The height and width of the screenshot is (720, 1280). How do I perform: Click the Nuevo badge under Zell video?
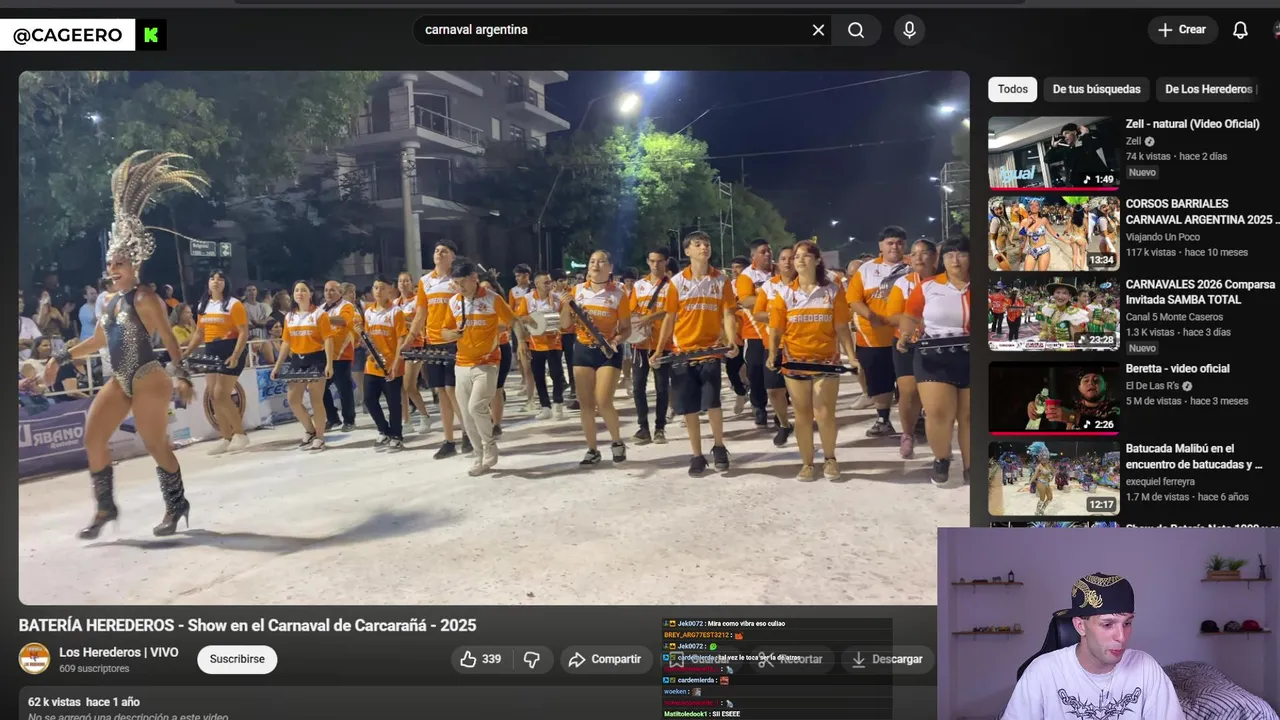(x=1142, y=173)
